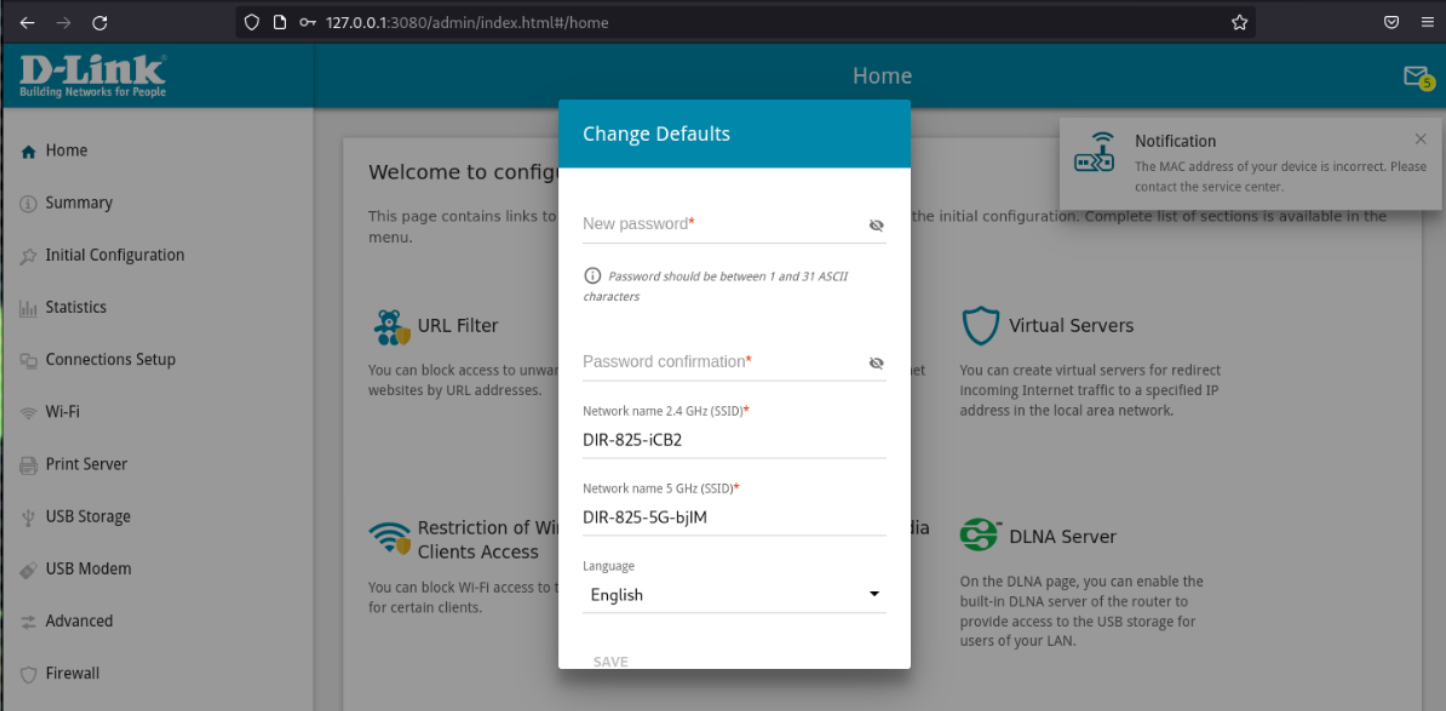Viewport: 1446px width, 711px height.
Task: Click the browser reload icon
Action: 99,23
